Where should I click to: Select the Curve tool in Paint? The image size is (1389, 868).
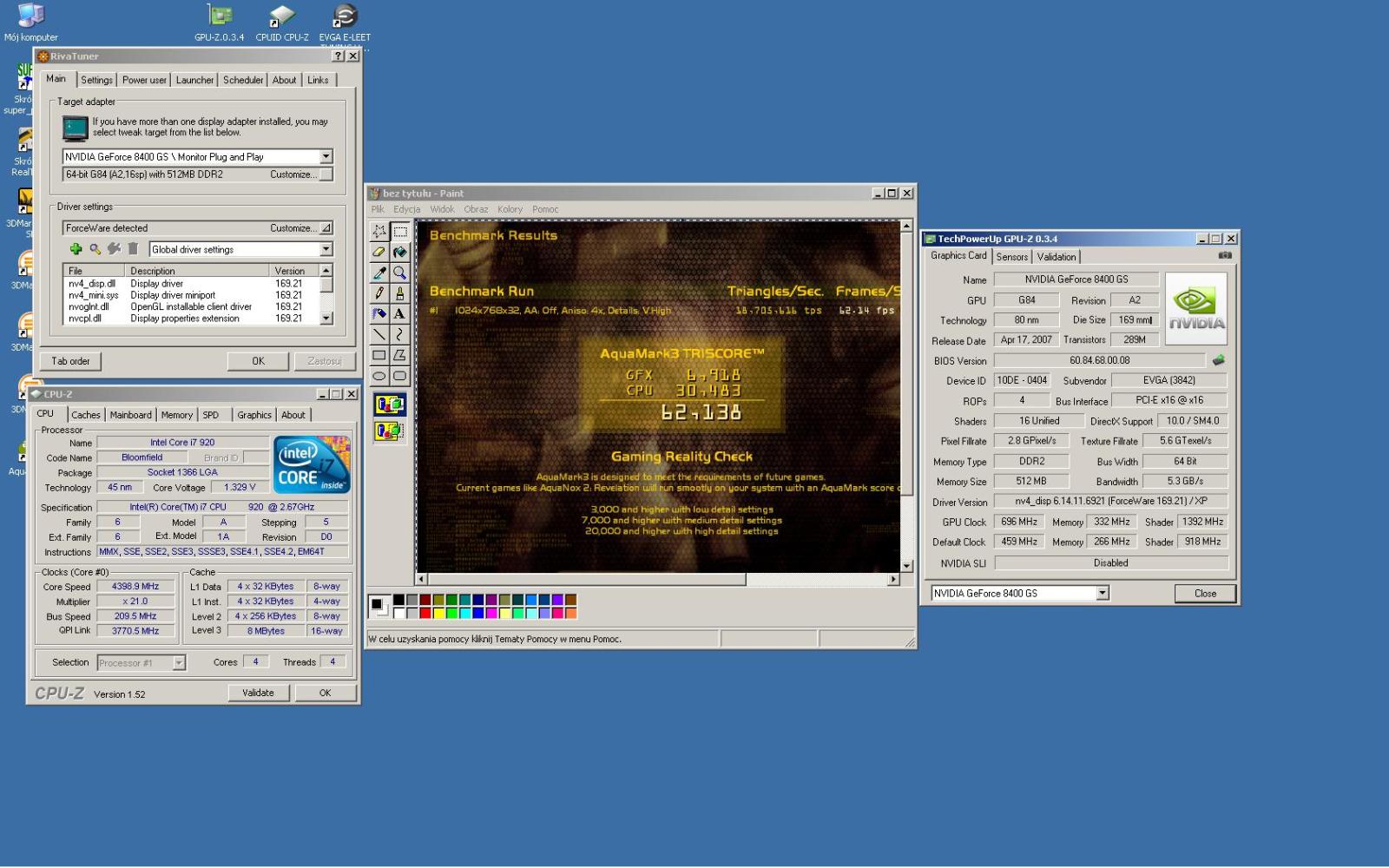point(399,334)
